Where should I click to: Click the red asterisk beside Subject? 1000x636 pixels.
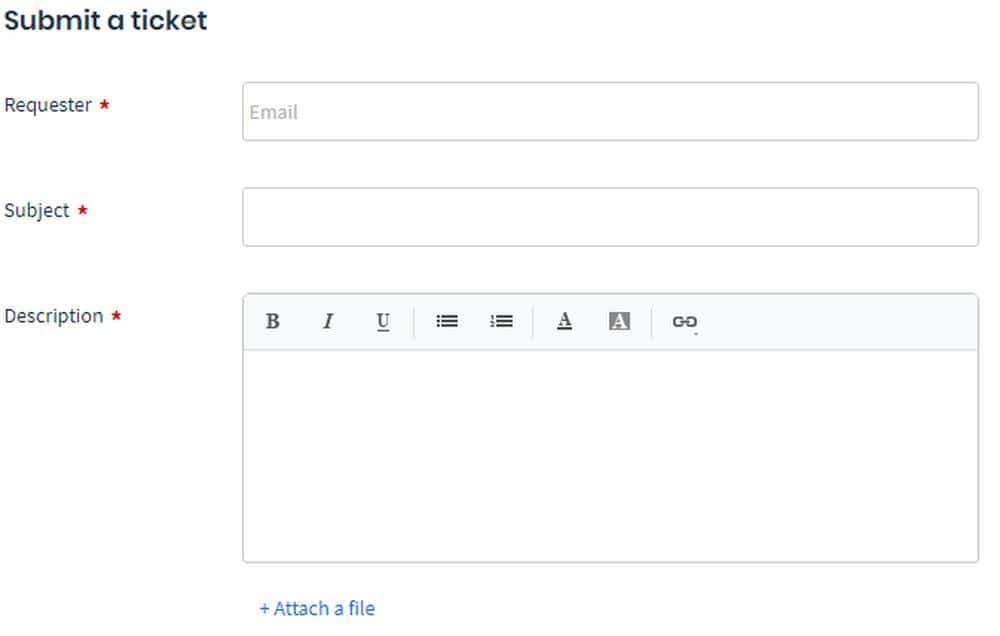click(83, 211)
